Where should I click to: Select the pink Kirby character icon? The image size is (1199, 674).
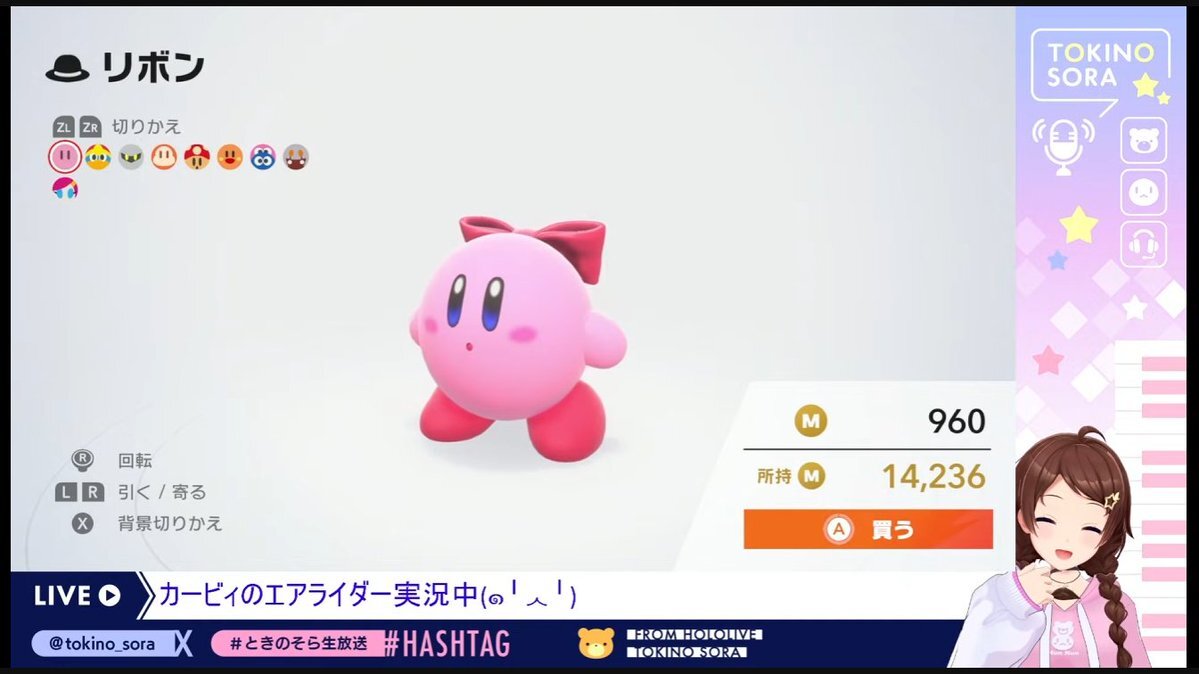point(65,158)
